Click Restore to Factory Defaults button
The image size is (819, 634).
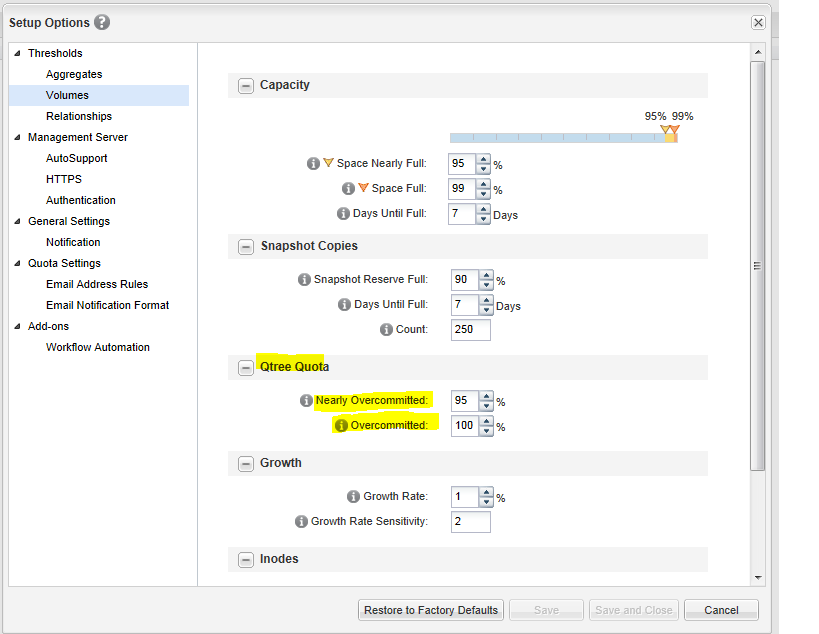(430, 610)
